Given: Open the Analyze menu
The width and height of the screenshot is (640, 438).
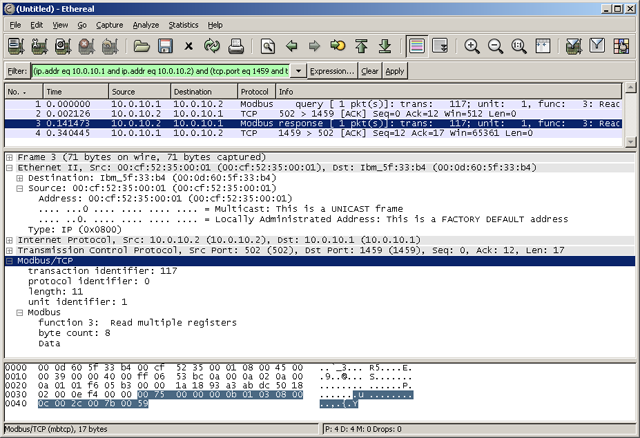Looking at the screenshot, I should coord(146,25).
